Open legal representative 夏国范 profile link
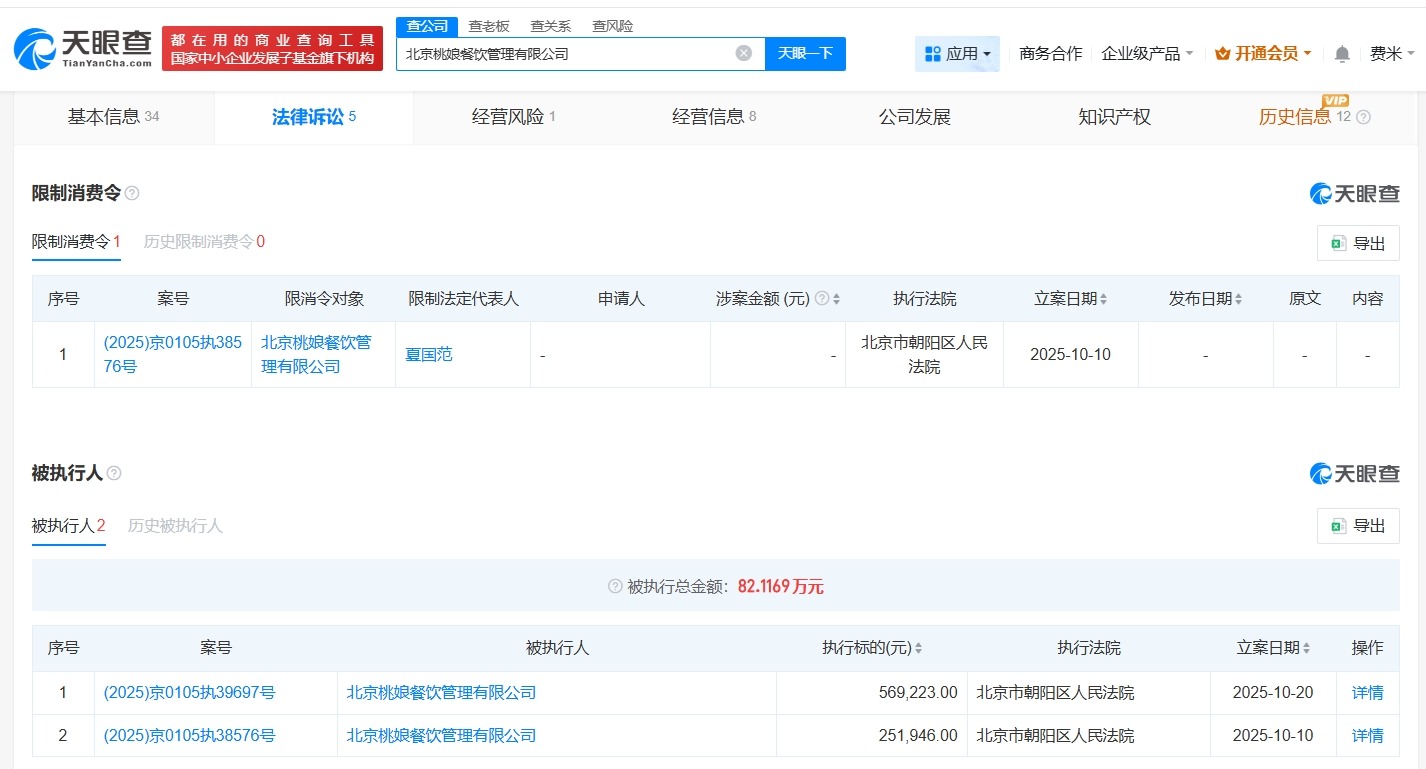This screenshot has width=1426, height=769. click(x=428, y=354)
